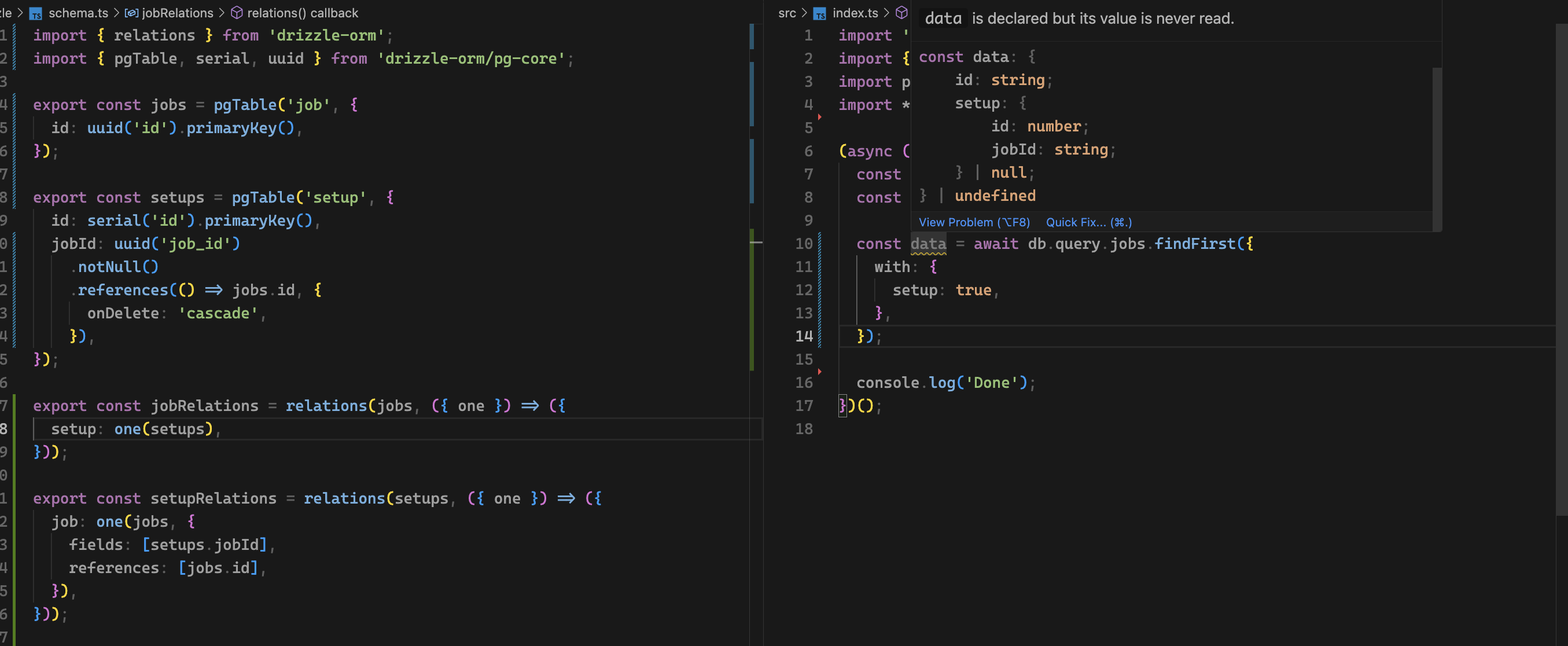Open the schema.ts breadcrumb dropdown

point(78,13)
